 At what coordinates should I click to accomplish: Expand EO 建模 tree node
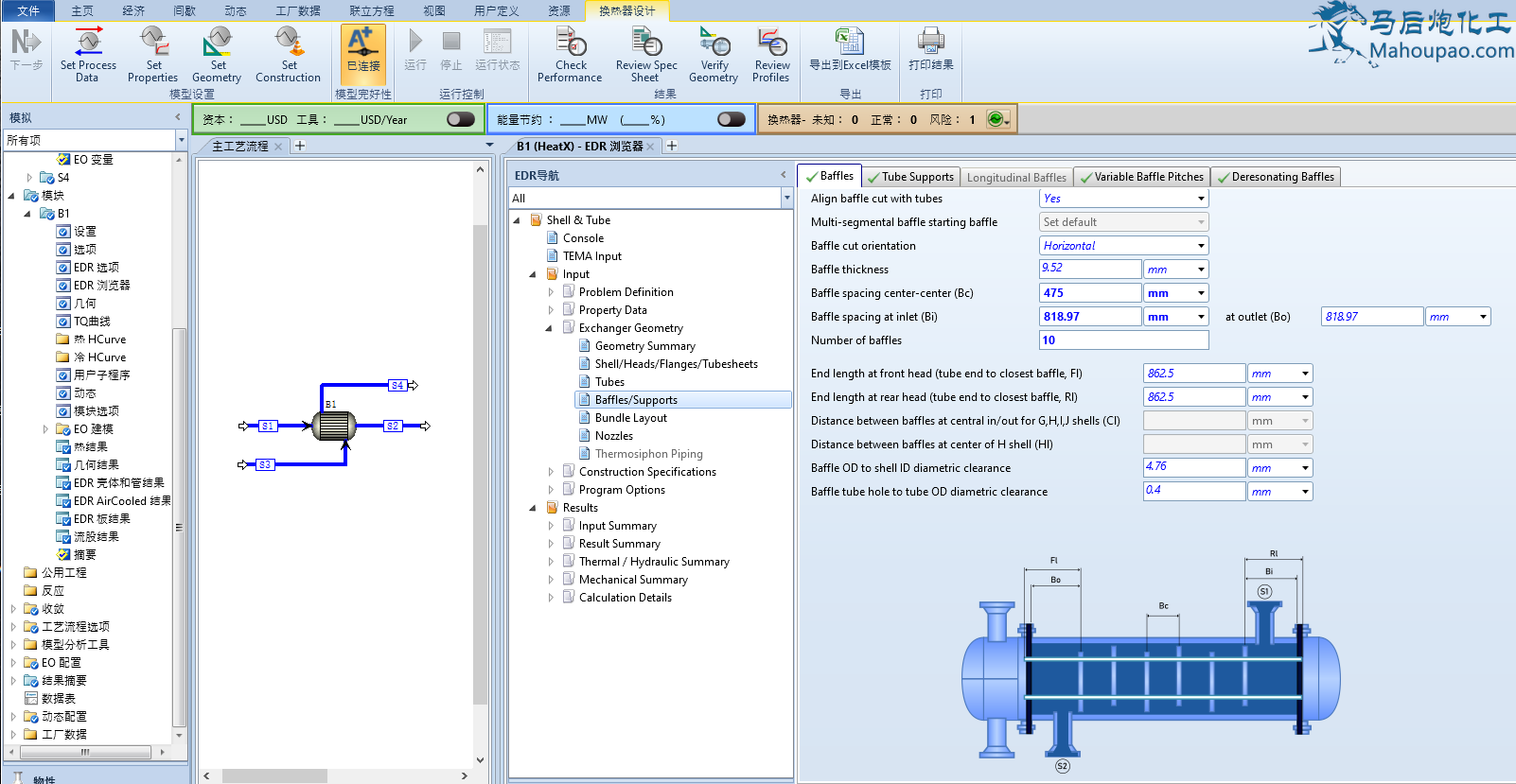[45, 429]
